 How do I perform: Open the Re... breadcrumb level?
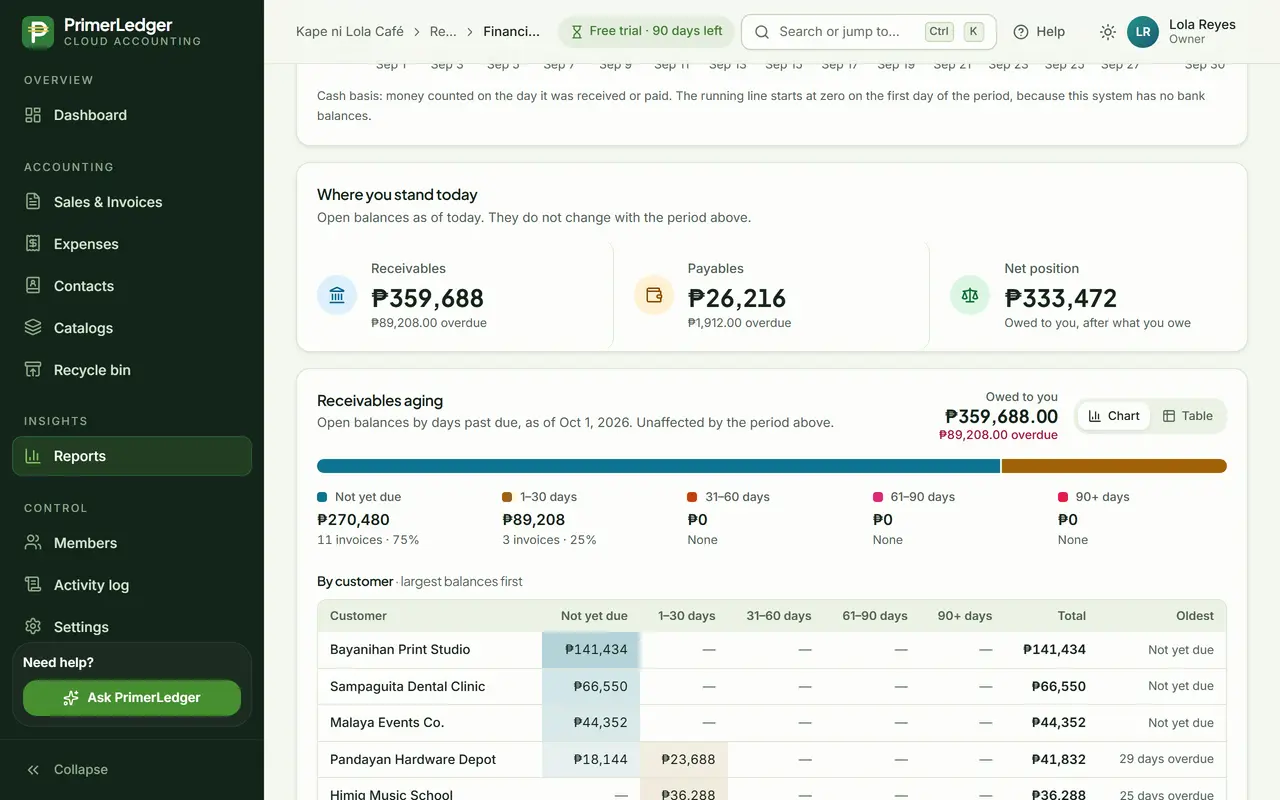click(x=443, y=32)
